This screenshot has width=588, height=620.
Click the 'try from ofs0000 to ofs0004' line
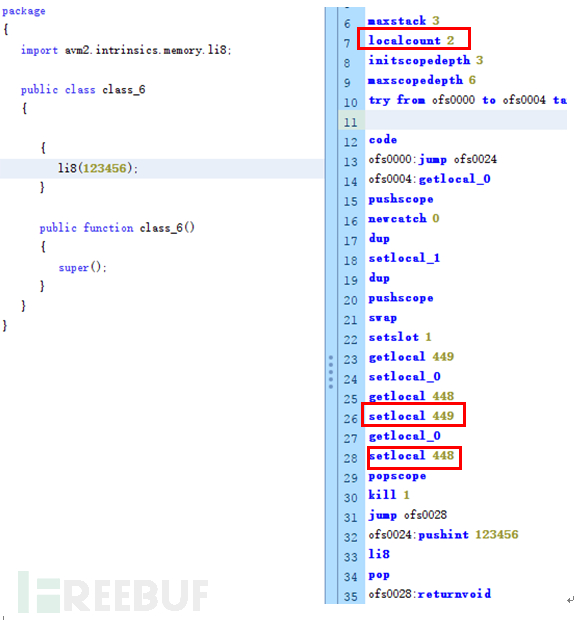(467, 100)
